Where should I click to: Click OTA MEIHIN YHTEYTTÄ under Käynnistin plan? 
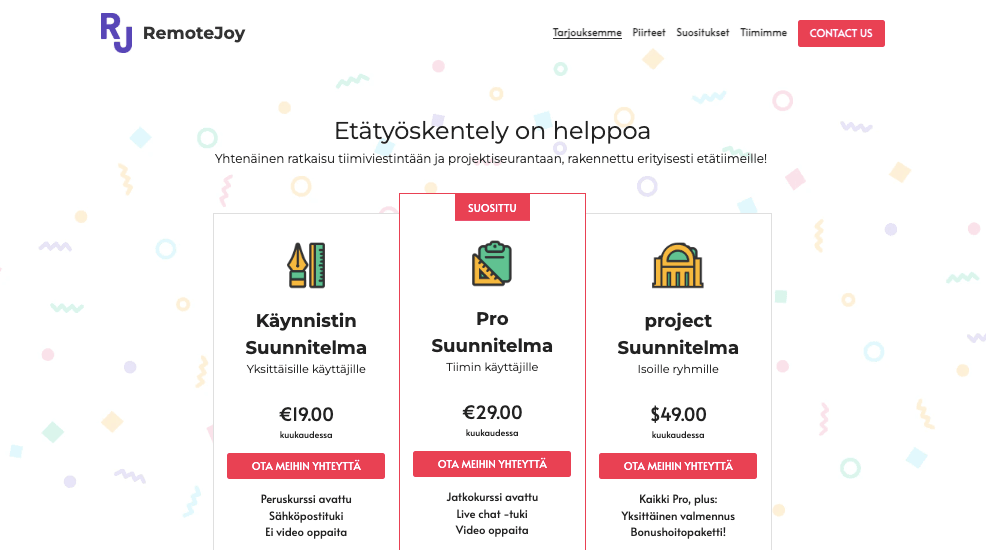pyautogui.click(x=306, y=466)
